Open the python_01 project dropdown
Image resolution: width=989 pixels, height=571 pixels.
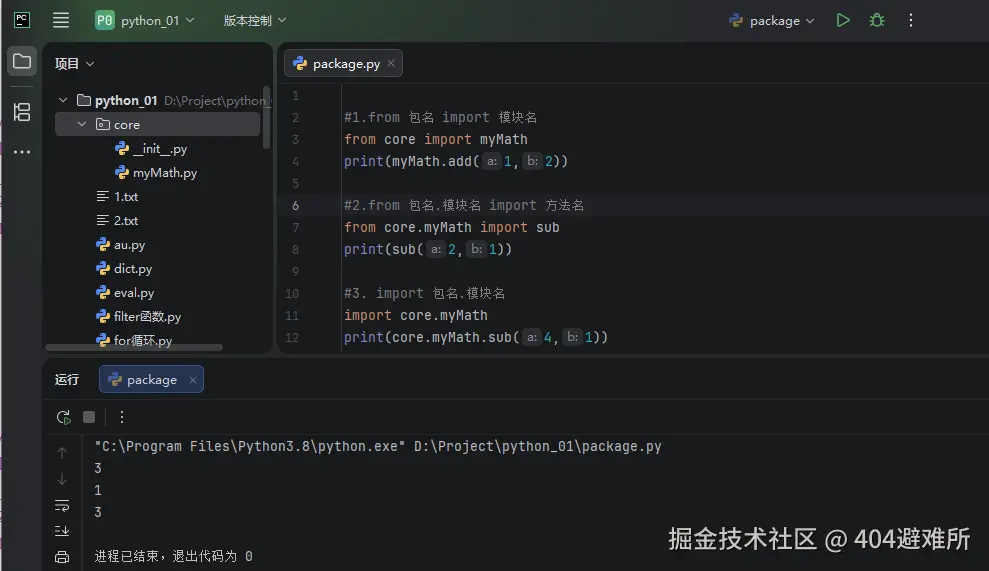(145, 21)
